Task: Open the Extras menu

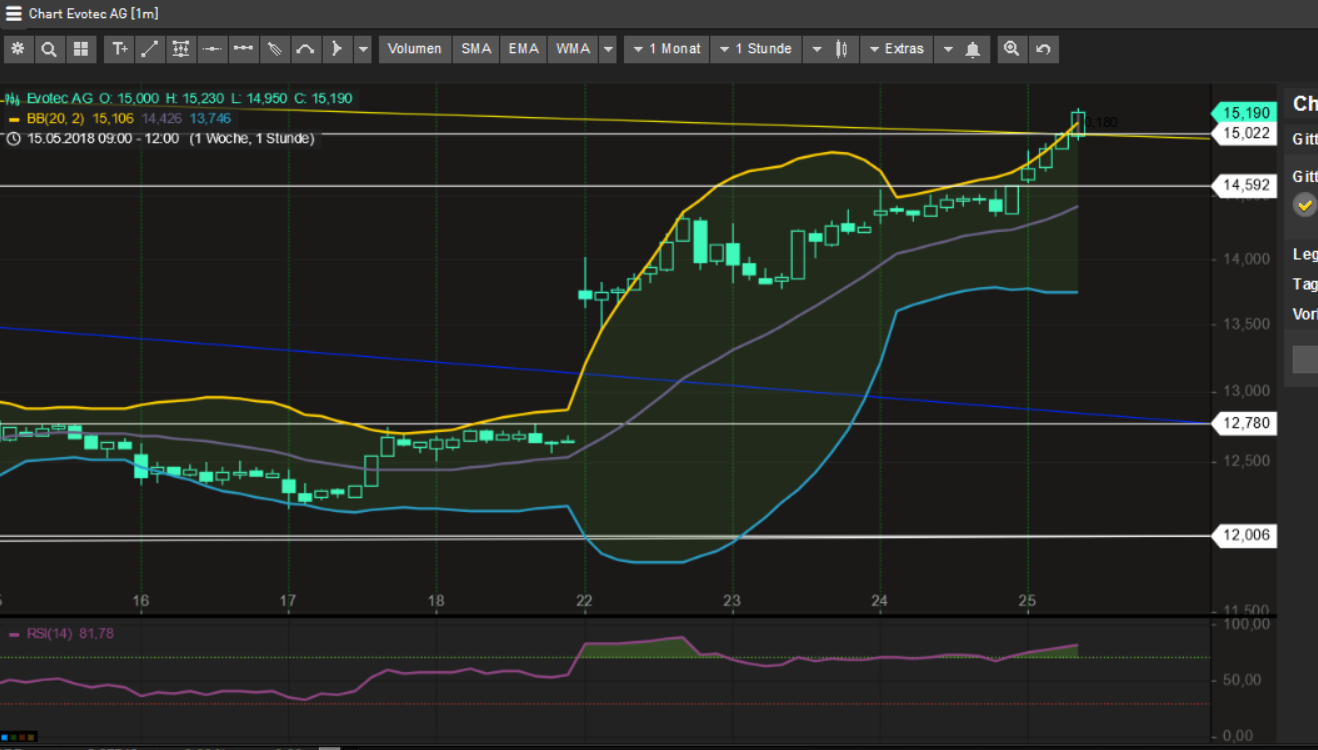Action: 896,49
